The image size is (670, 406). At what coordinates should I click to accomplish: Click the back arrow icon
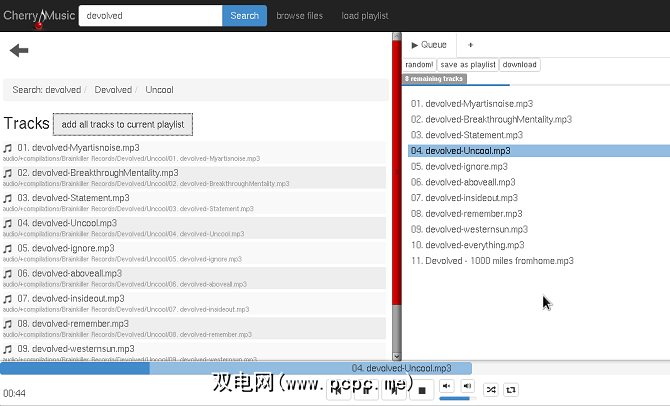click(19, 50)
